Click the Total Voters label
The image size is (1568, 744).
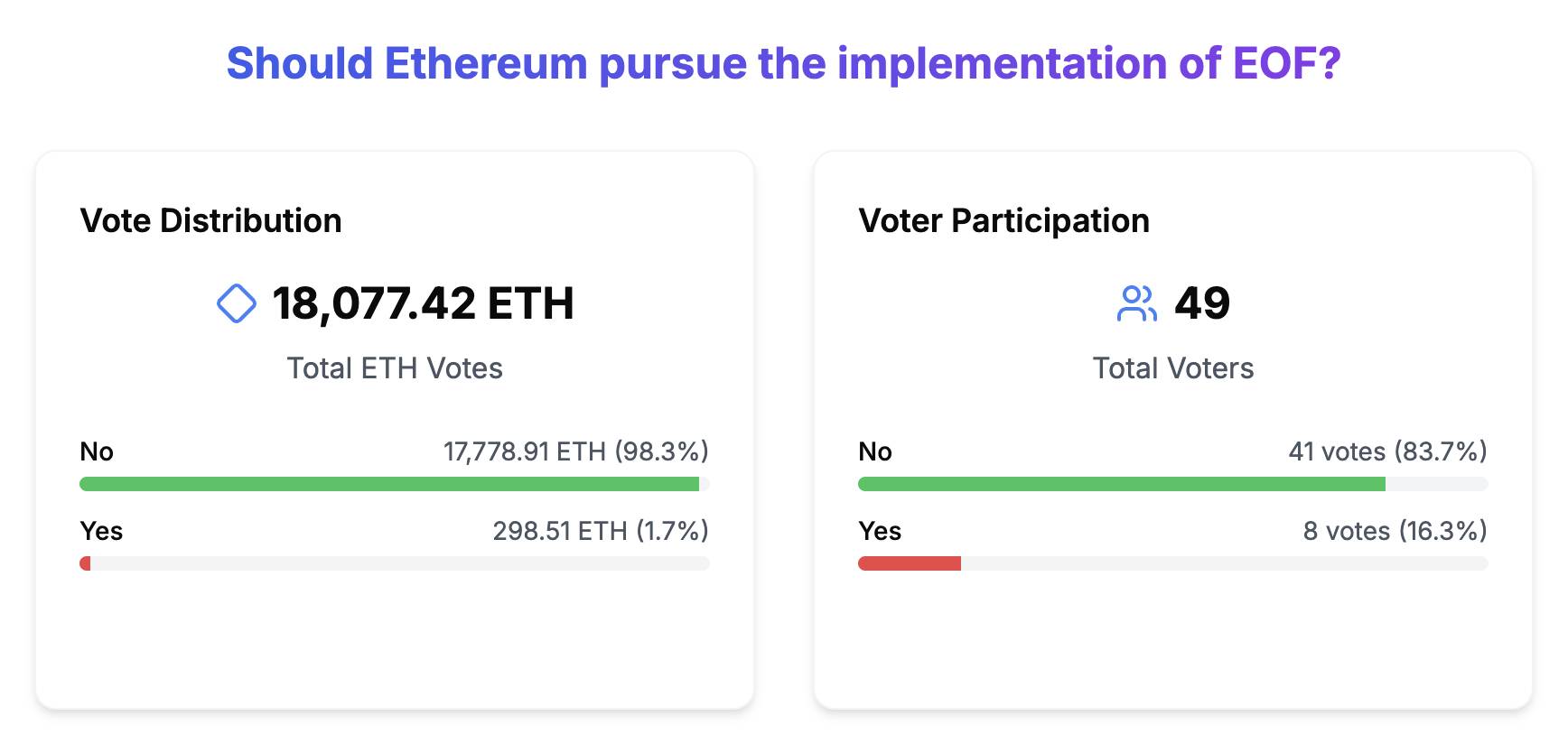tap(1173, 368)
